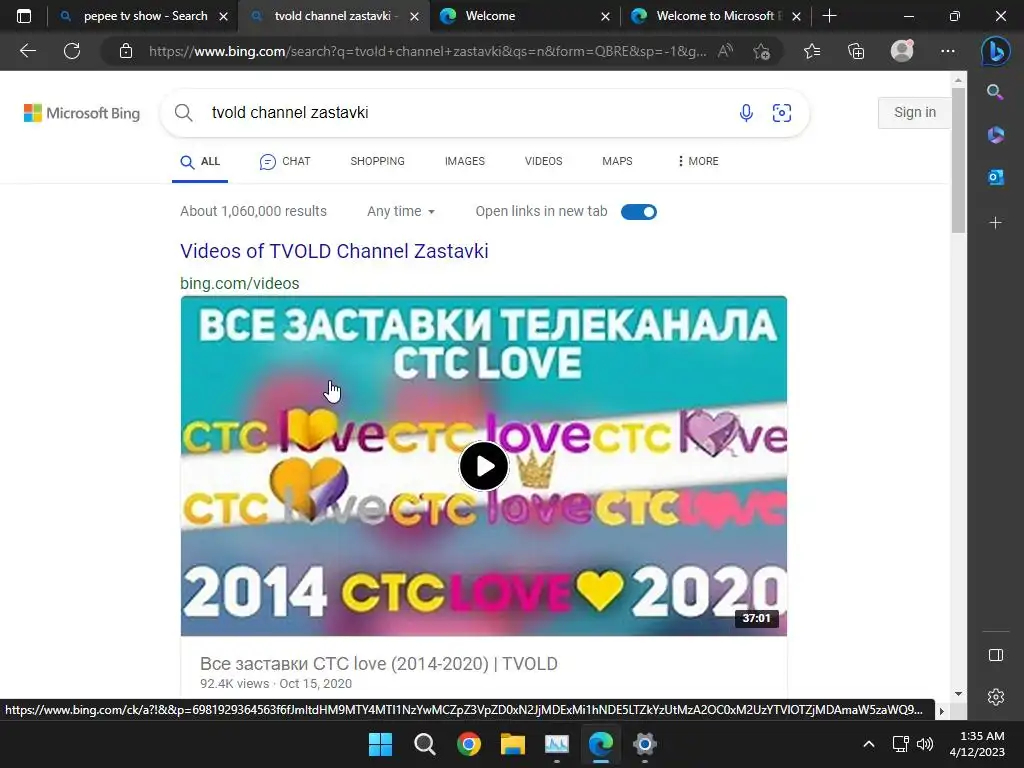Play the СТС Love video
The height and width of the screenshot is (768, 1024).
484,466
